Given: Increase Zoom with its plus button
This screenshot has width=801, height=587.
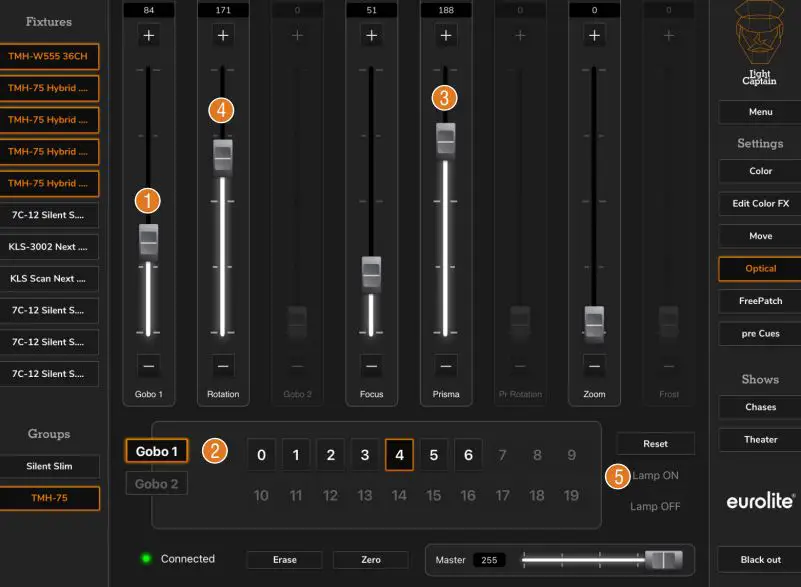Looking at the screenshot, I should (594, 35).
